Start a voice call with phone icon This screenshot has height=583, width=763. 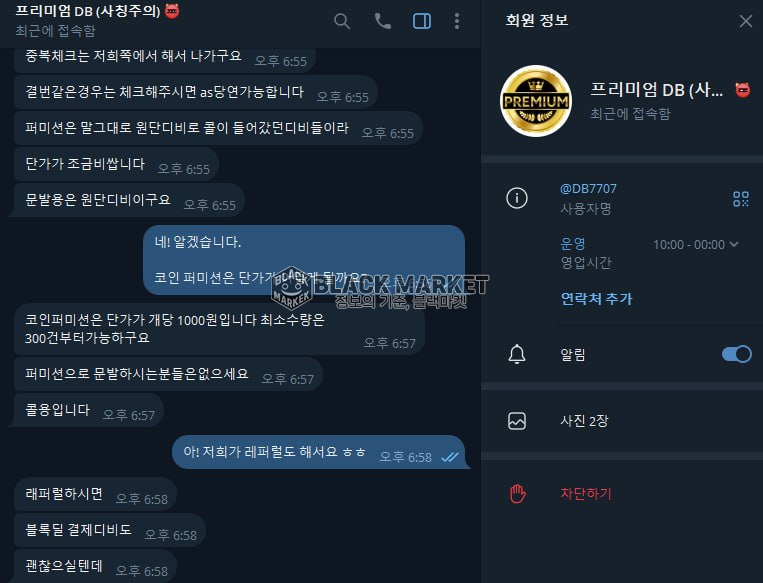tap(382, 21)
